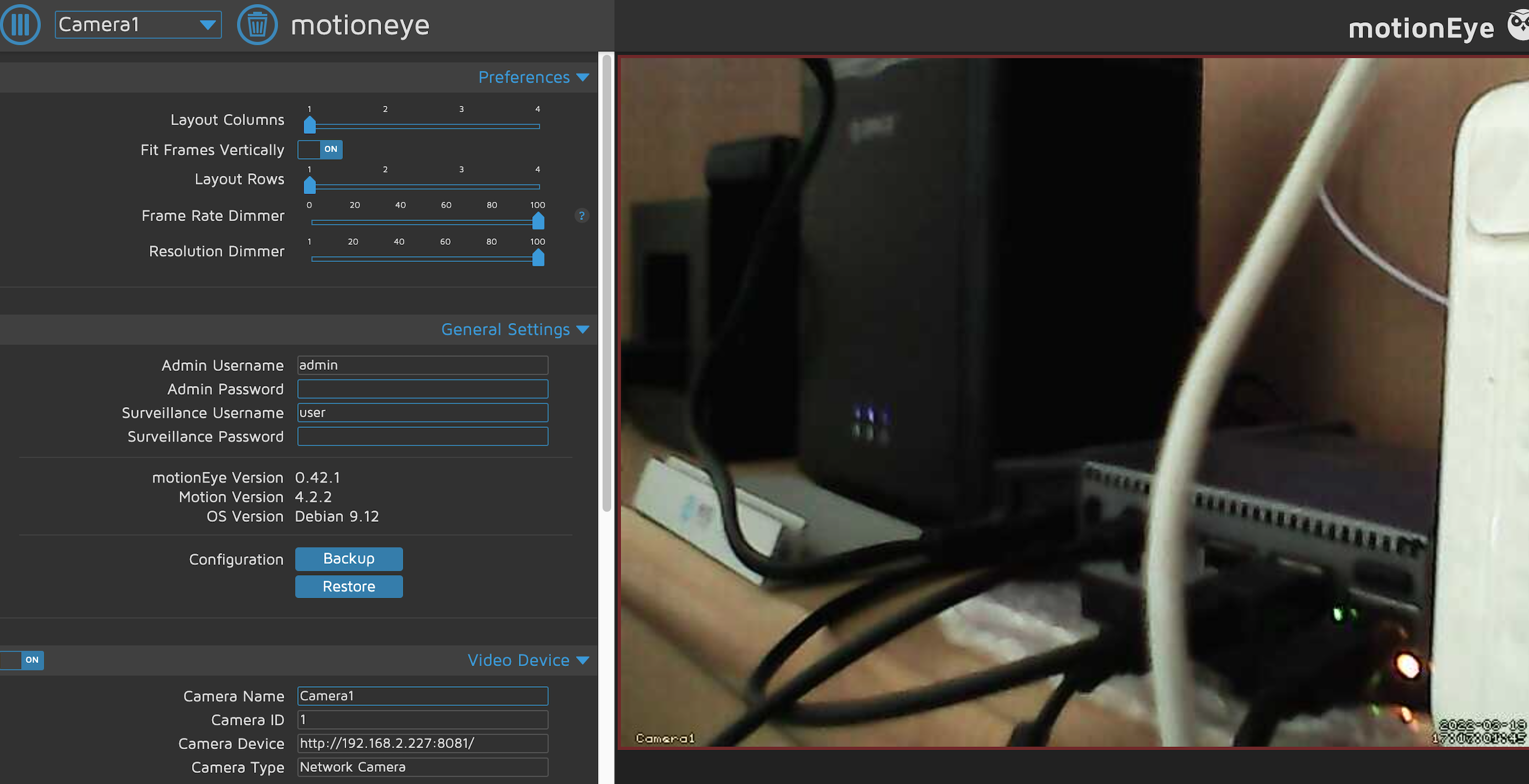
Task: Toggle Fit Frames Vertically switch
Action: click(320, 149)
